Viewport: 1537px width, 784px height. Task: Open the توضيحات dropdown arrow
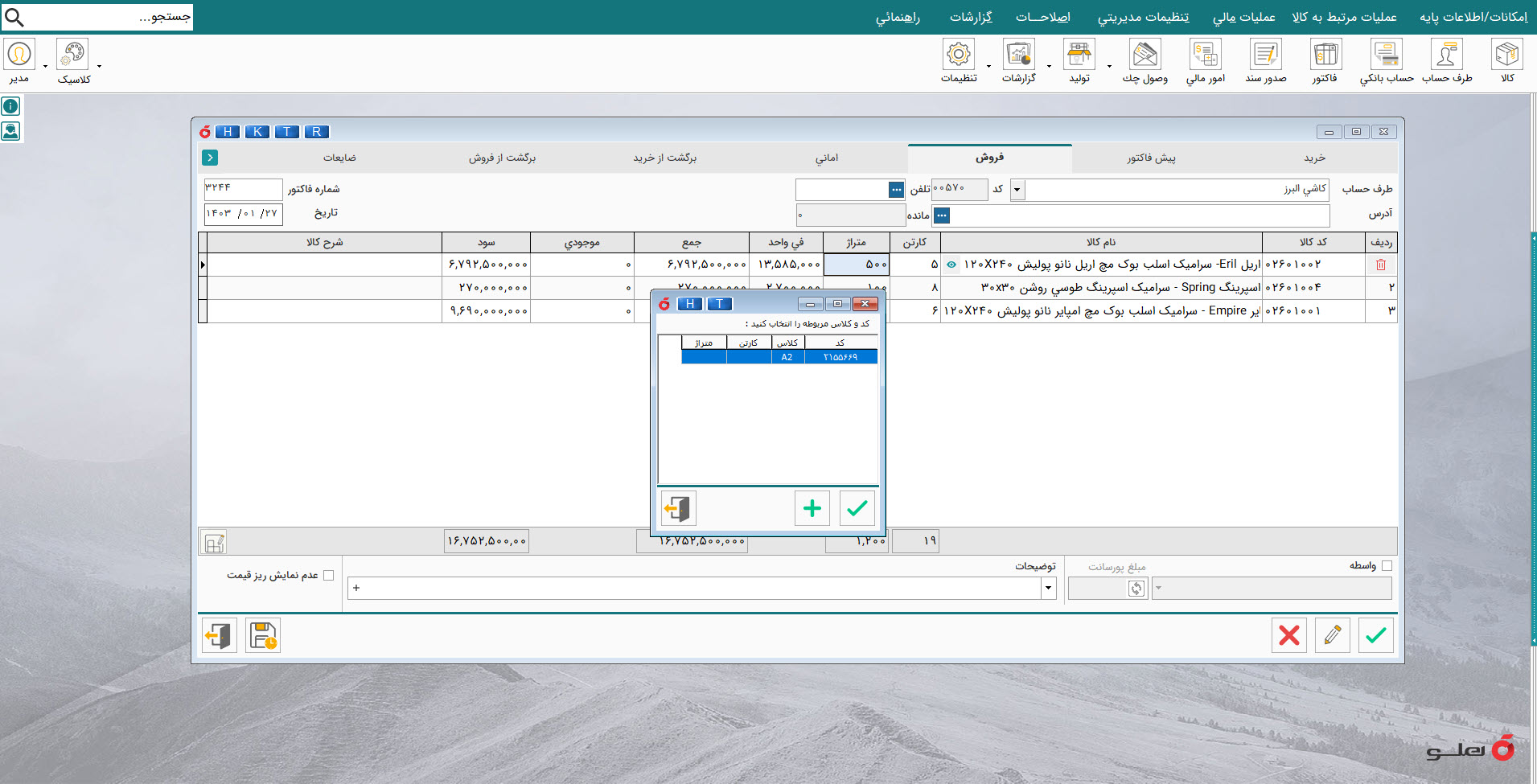click(1048, 588)
